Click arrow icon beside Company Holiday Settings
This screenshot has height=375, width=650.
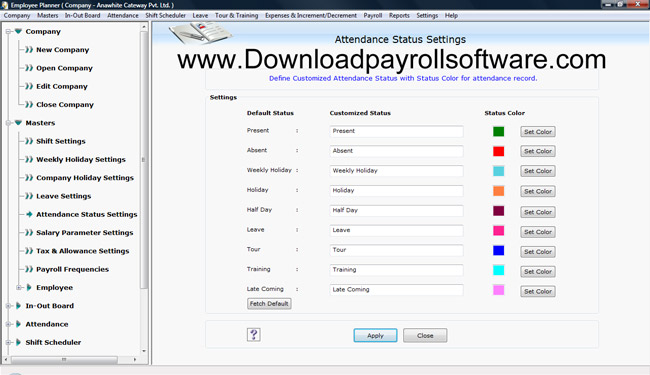click(x=29, y=178)
